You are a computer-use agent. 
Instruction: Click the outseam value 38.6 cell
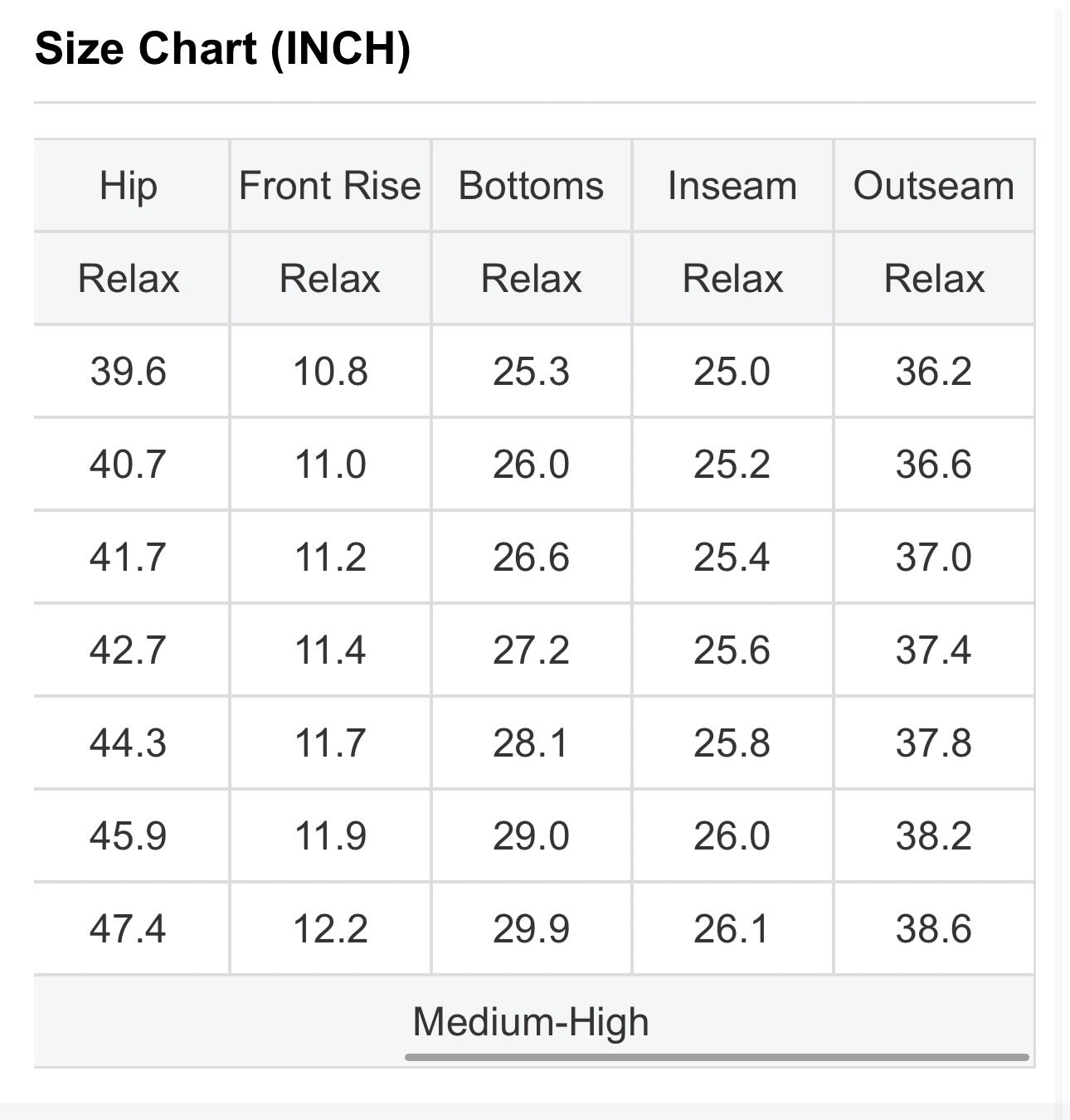coord(934,928)
